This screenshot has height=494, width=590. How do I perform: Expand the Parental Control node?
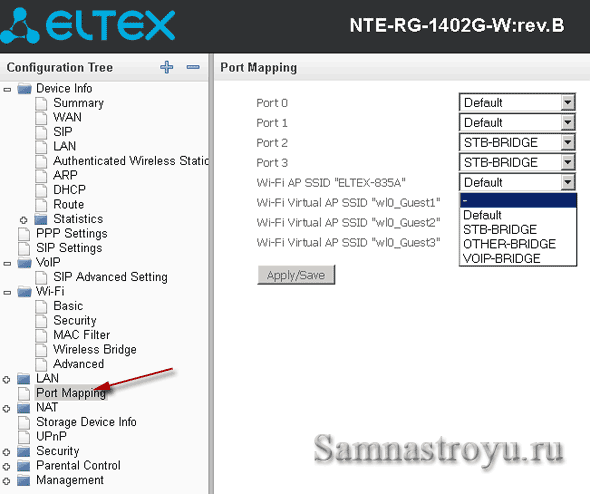tap(6, 467)
